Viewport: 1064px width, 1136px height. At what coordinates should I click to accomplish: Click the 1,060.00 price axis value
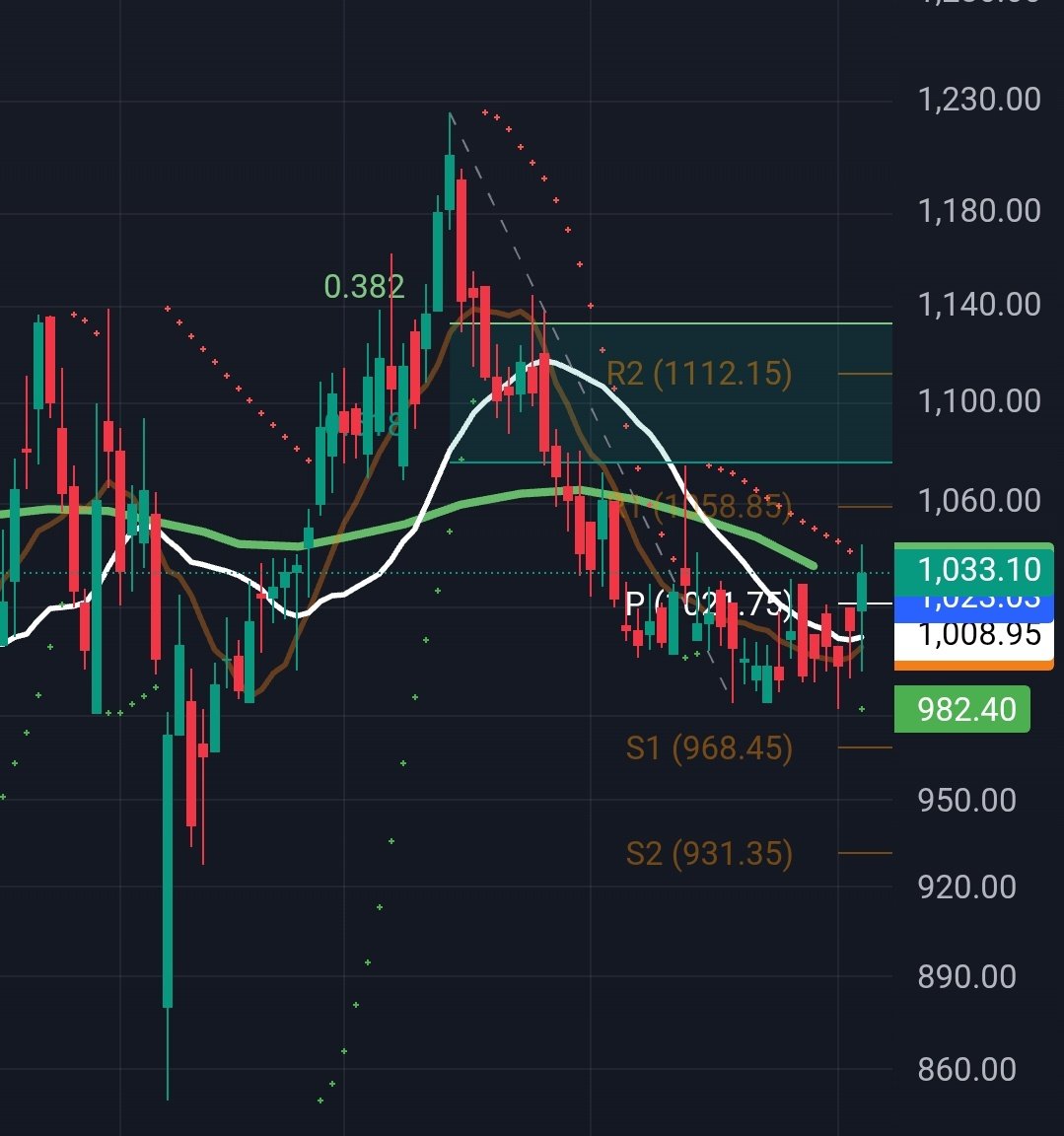pyautogui.click(x=979, y=501)
